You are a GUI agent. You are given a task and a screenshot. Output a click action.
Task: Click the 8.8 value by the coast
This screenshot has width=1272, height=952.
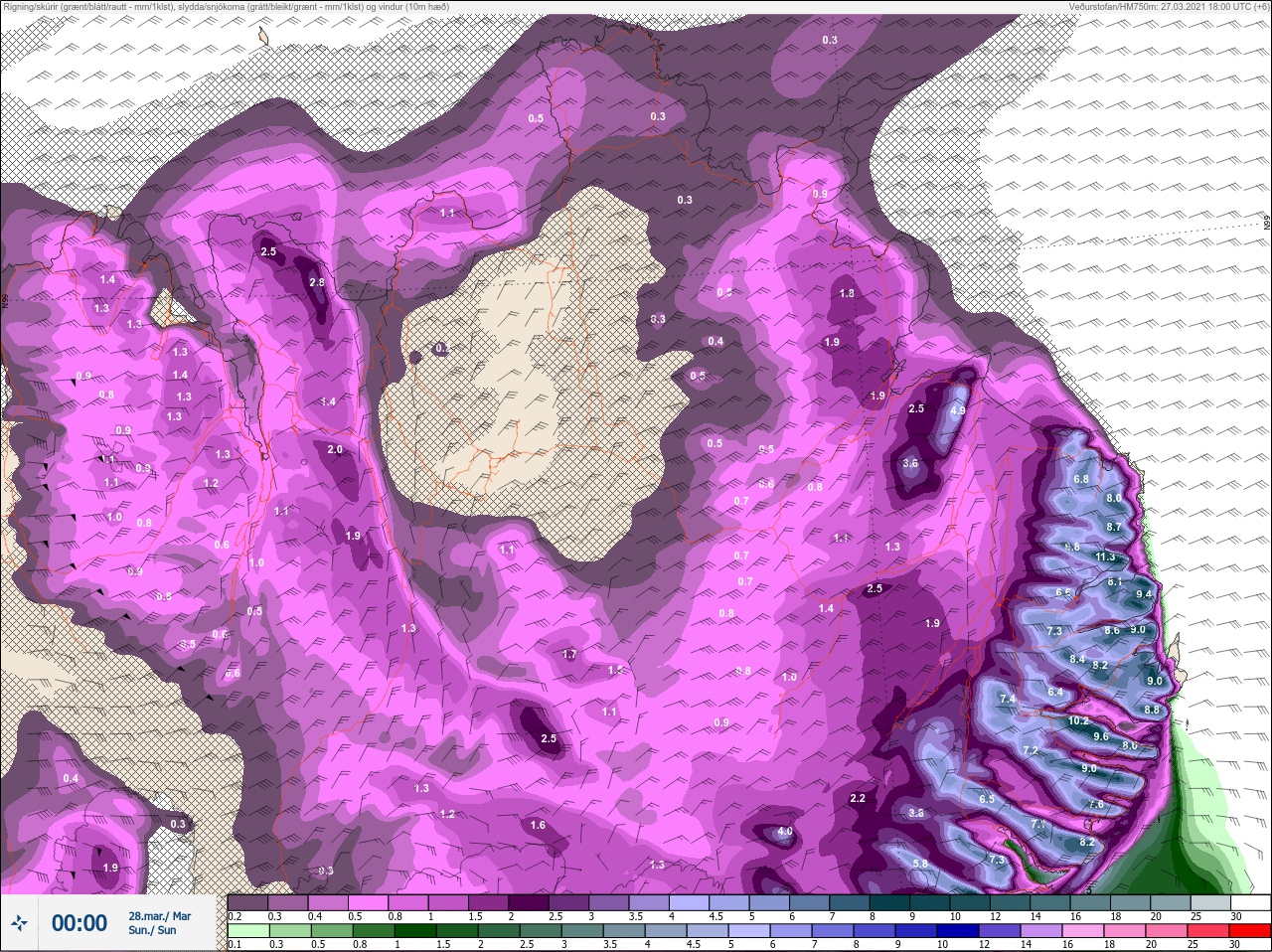coord(1152,711)
